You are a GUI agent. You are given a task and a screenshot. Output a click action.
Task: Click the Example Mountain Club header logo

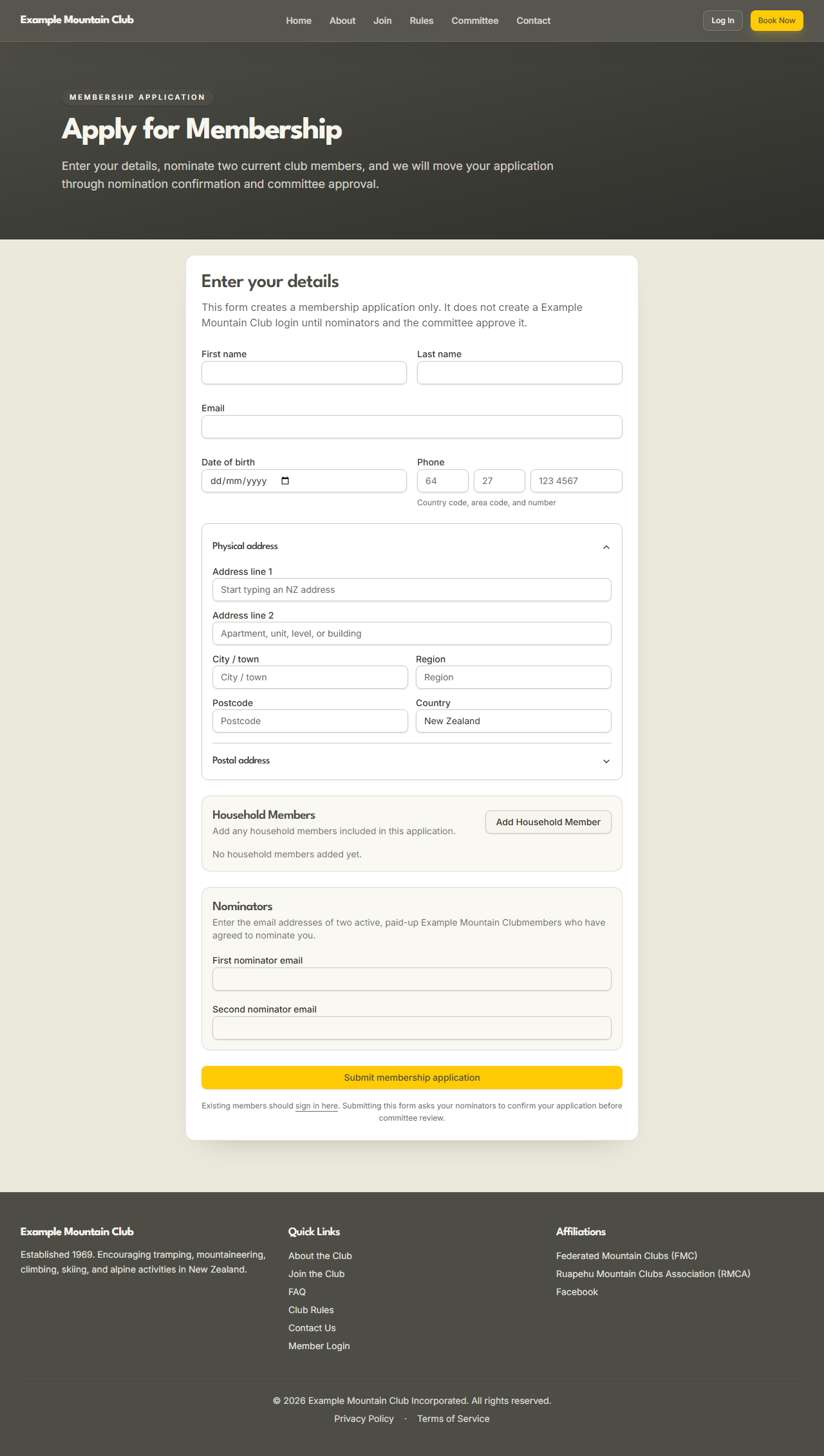coord(77,20)
